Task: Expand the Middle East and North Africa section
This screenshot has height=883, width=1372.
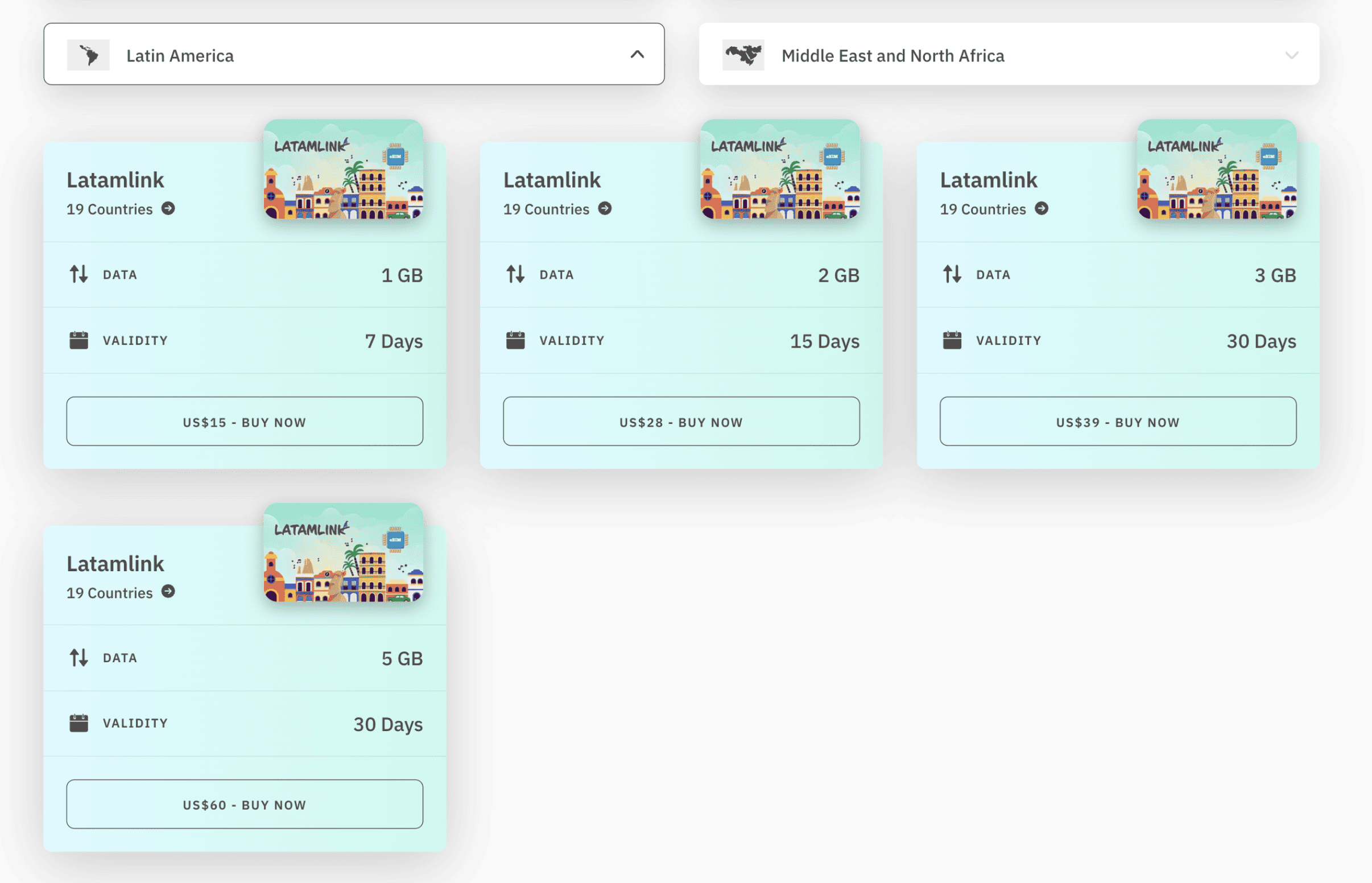Action: [1292, 56]
